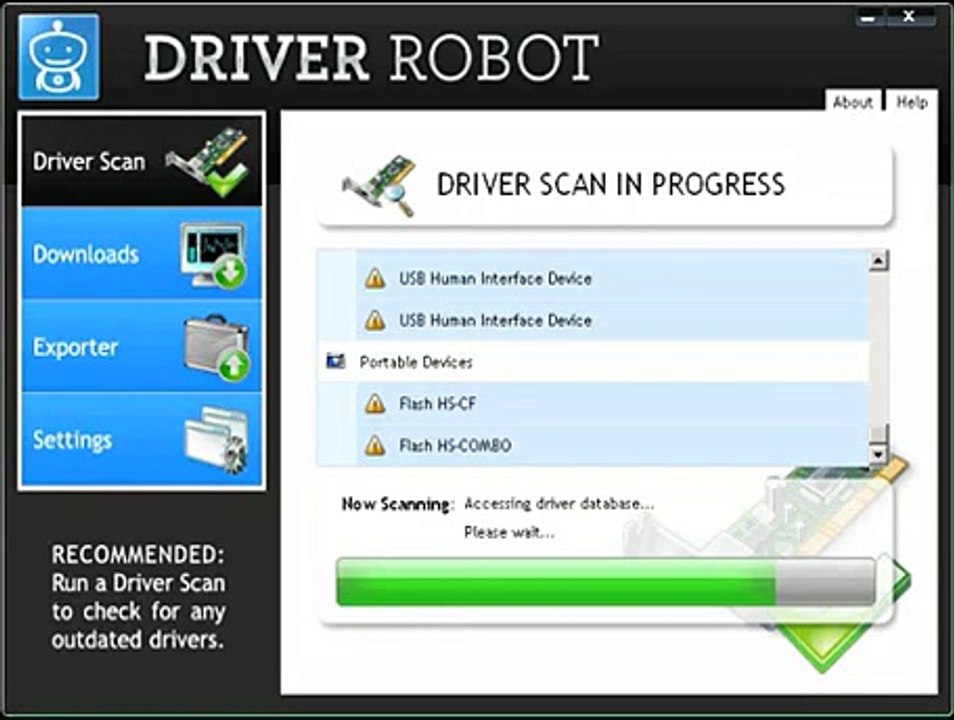Switch to the Help tab
The height and width of the screenshot is (720, 954).
[x=911, y=102]
